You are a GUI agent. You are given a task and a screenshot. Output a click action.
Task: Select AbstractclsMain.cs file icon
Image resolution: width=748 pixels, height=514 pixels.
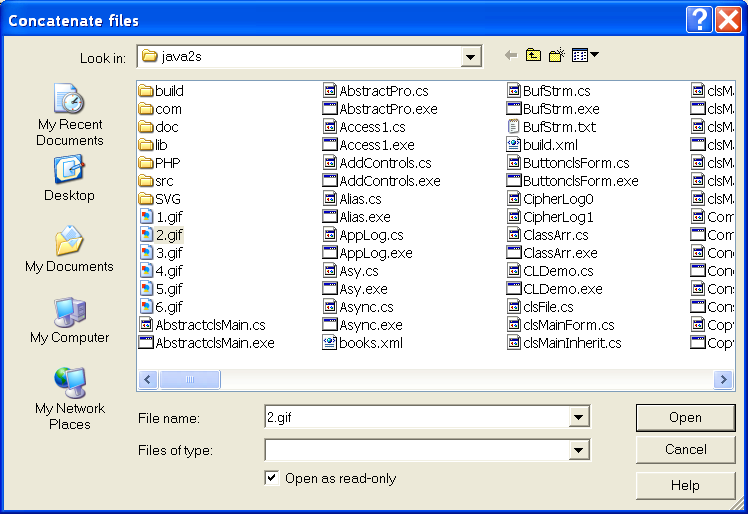145,325
